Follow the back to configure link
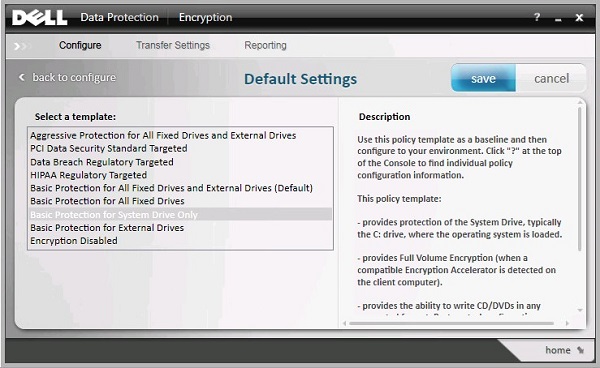This screenshot has height=368, width=600. point(74,77)
